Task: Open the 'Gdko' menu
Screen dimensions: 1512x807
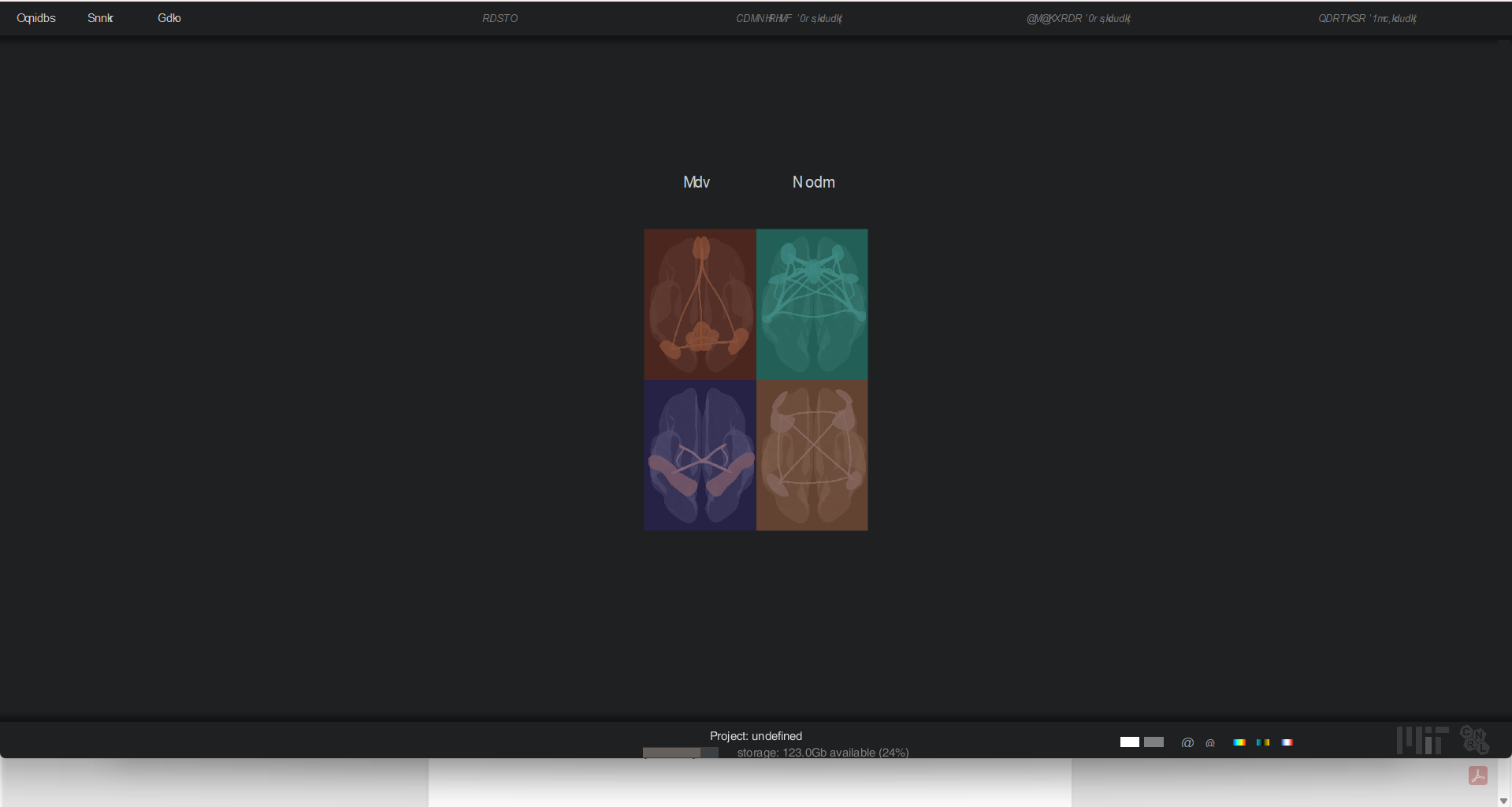Action: coord(169,18)
